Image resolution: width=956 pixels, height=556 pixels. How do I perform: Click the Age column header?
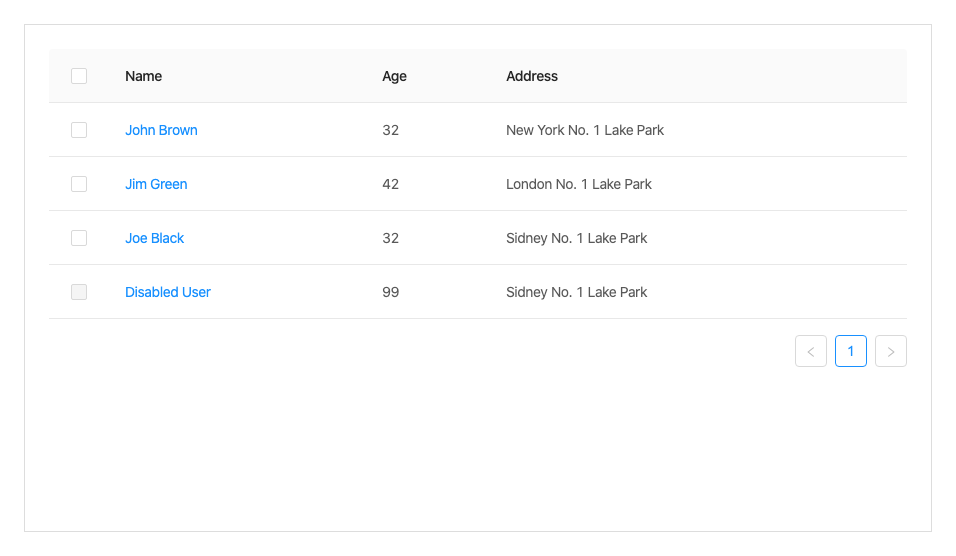394,76
